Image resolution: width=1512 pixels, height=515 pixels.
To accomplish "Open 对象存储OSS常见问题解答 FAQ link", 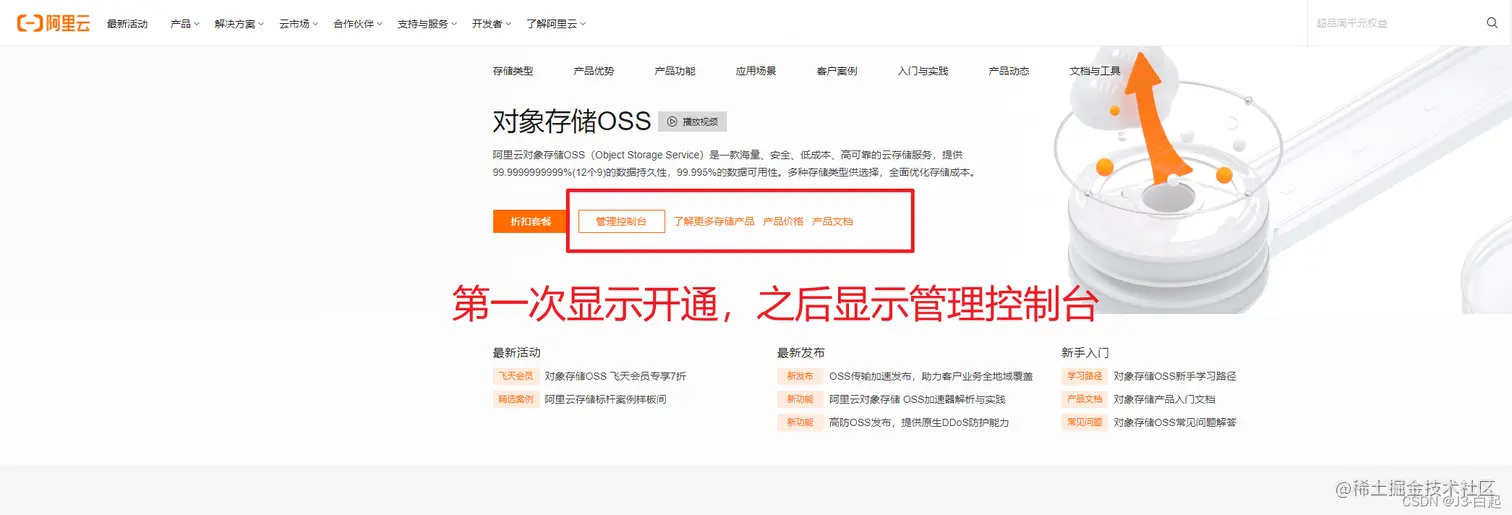I will click(x=1175, y=422).
